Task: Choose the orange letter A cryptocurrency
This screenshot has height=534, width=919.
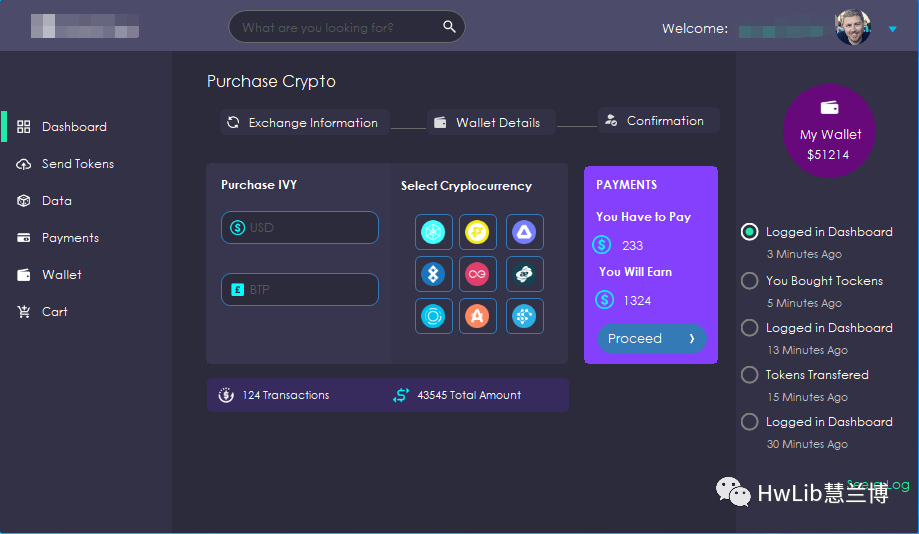Action: tap(478, 316)
